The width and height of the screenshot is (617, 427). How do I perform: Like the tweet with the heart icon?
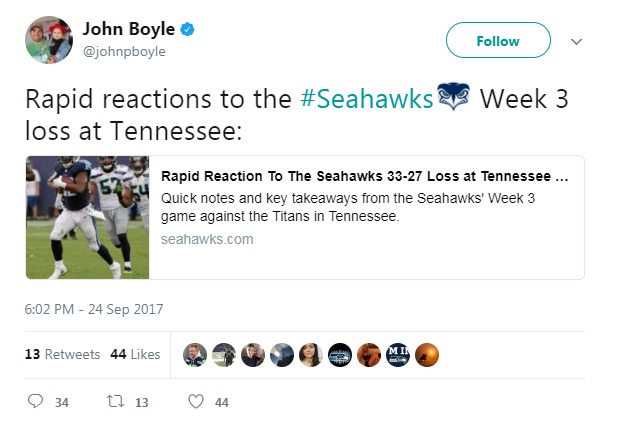(x=196, y=401)
